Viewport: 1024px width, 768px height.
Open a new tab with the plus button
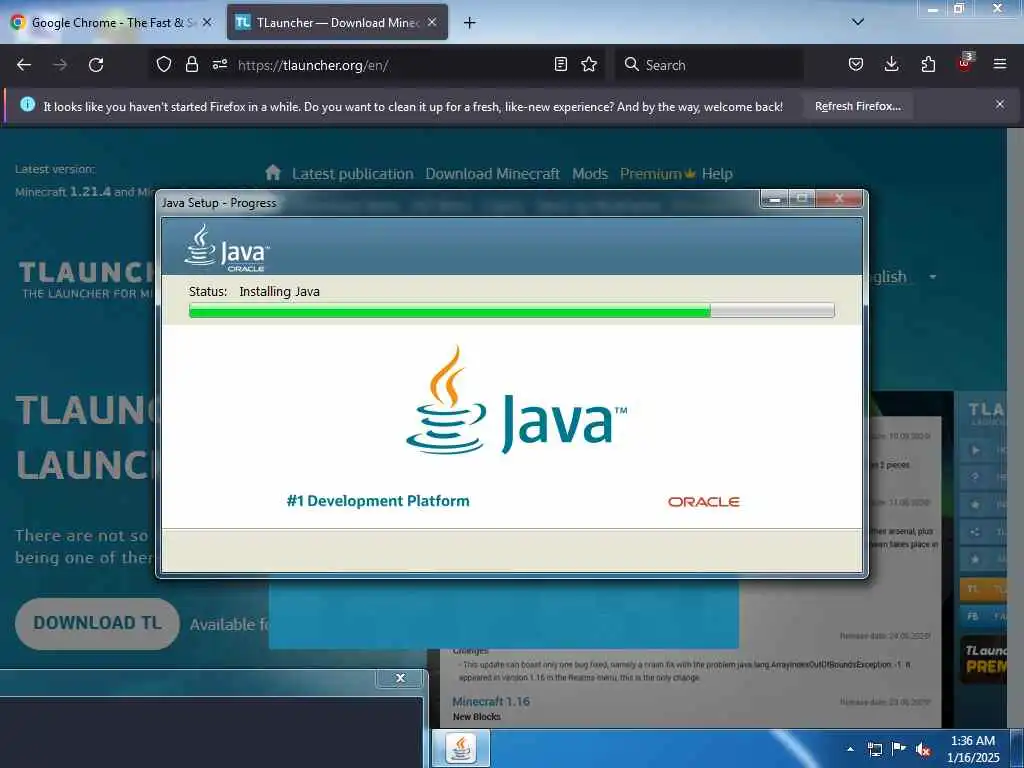click(469, 23)
